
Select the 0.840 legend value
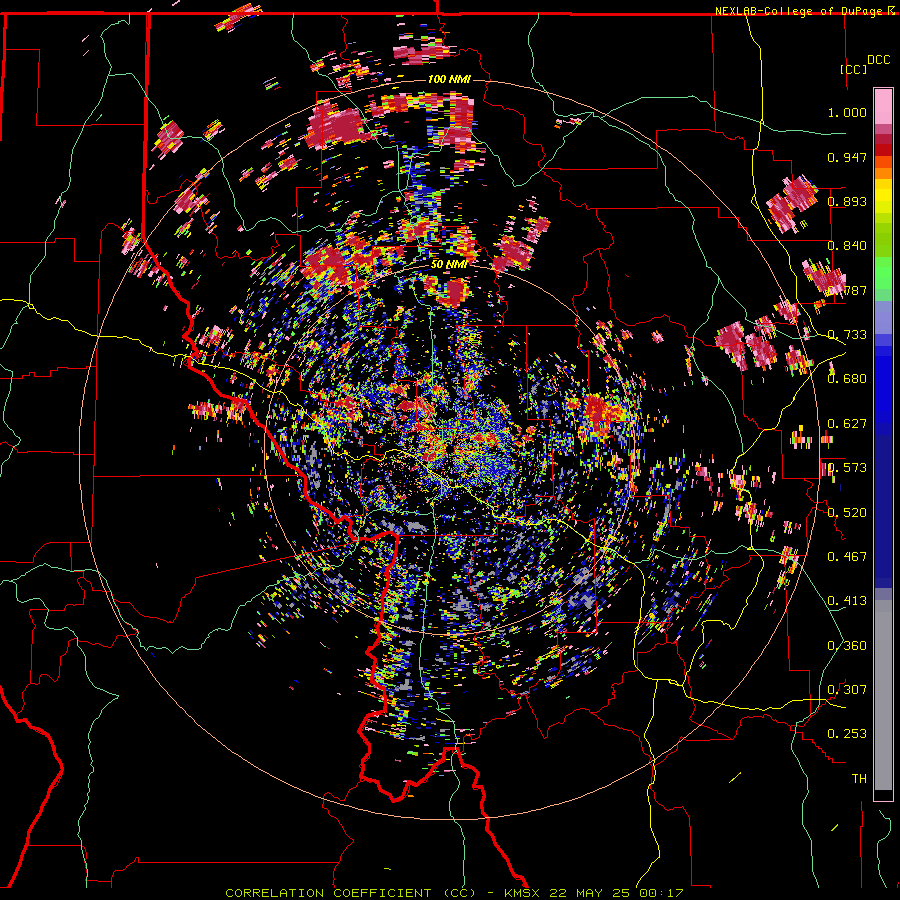tap(847, 246)
